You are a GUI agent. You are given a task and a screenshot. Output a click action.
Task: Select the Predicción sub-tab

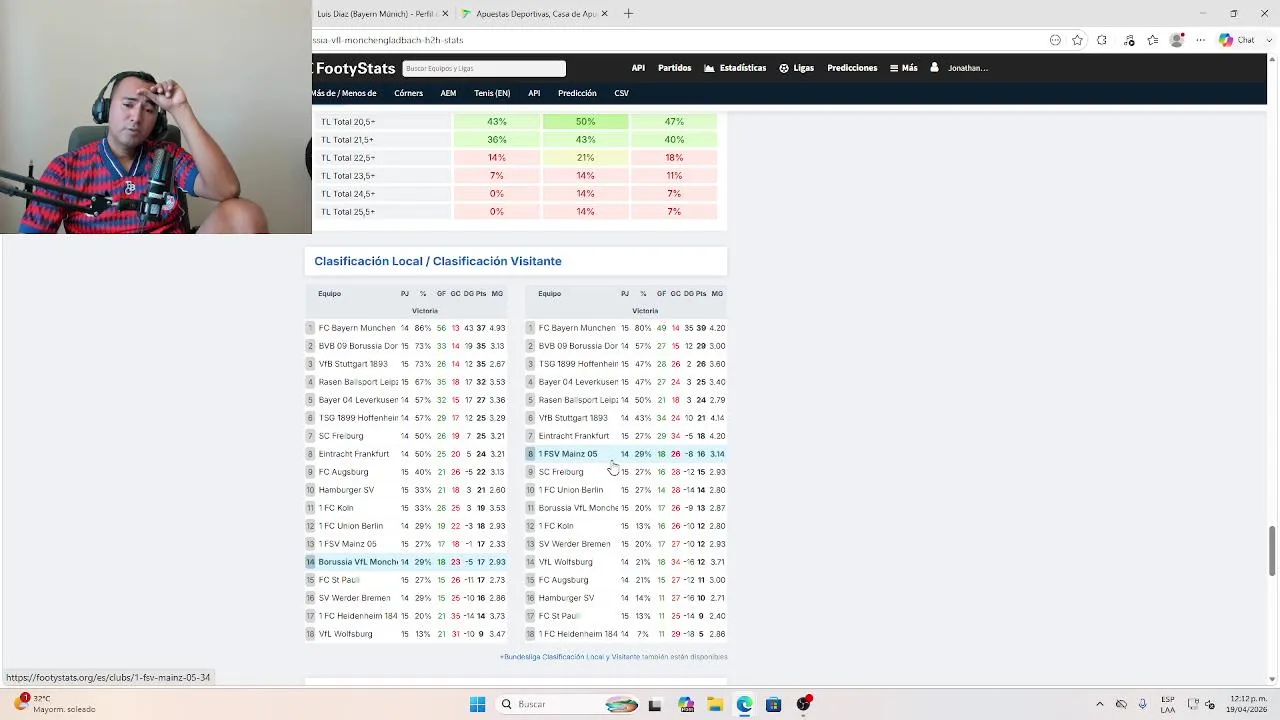(577, 93)
